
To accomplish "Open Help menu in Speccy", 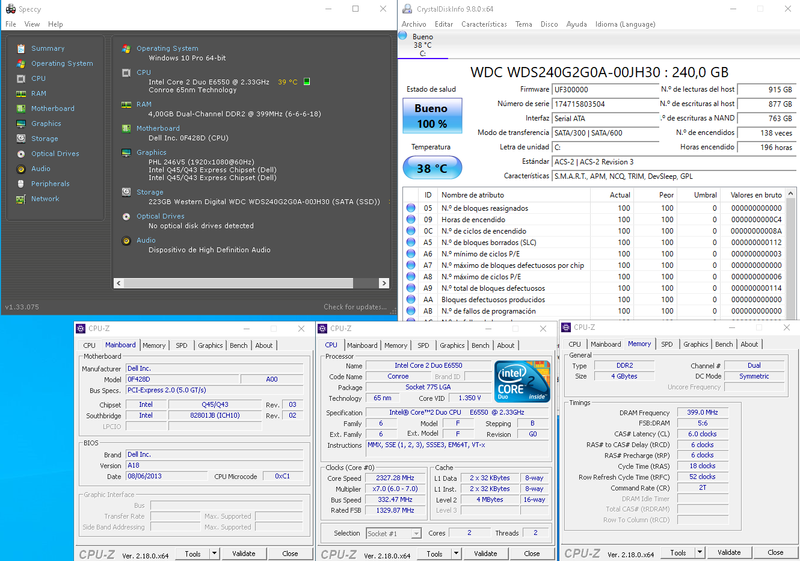I will coord(55,24).
